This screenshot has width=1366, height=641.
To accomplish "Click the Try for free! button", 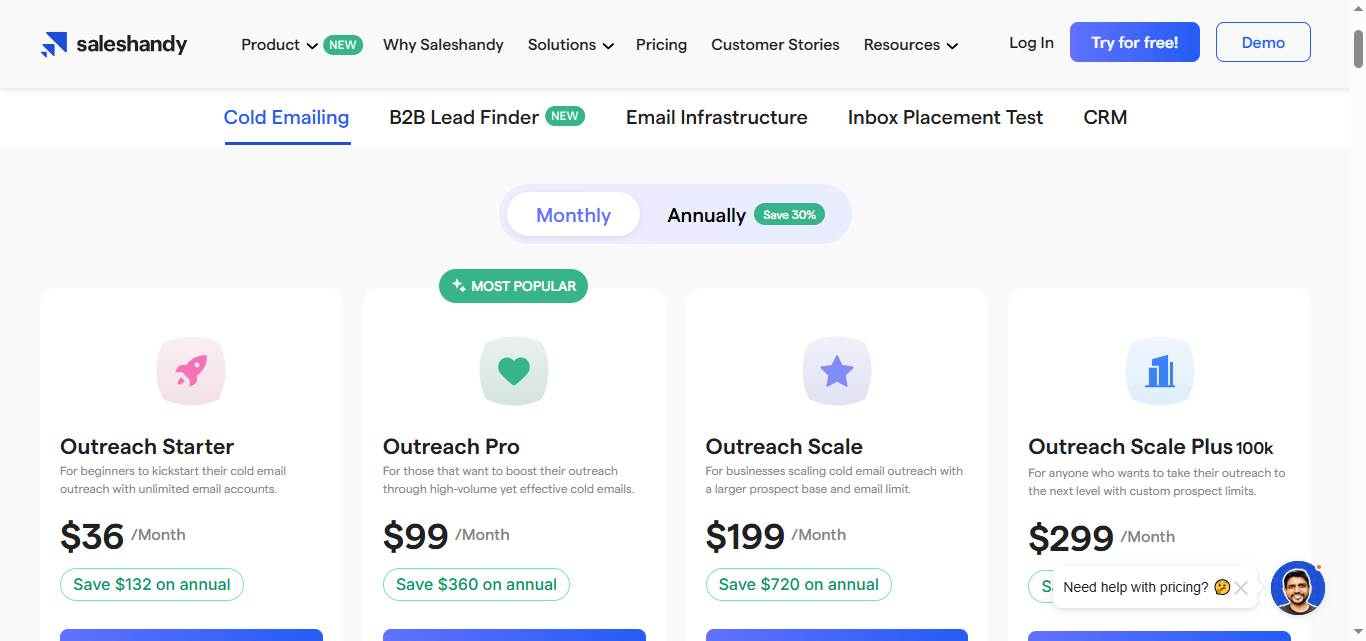I will click(x=1134, y=42).
